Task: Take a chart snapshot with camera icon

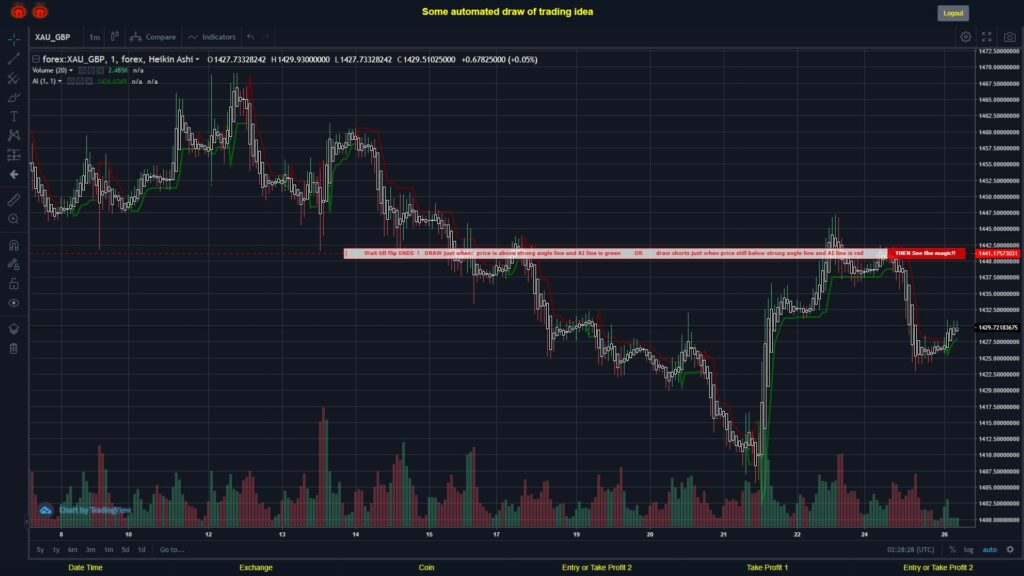Action: 1010,37
